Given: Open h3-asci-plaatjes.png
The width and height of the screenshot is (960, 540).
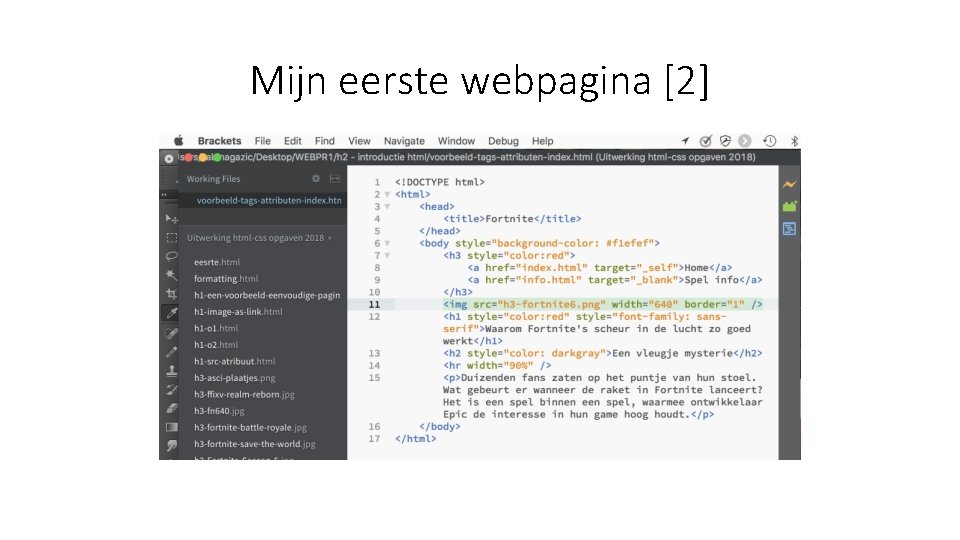Looking at the screenshot, I should (x=234, y=378).
